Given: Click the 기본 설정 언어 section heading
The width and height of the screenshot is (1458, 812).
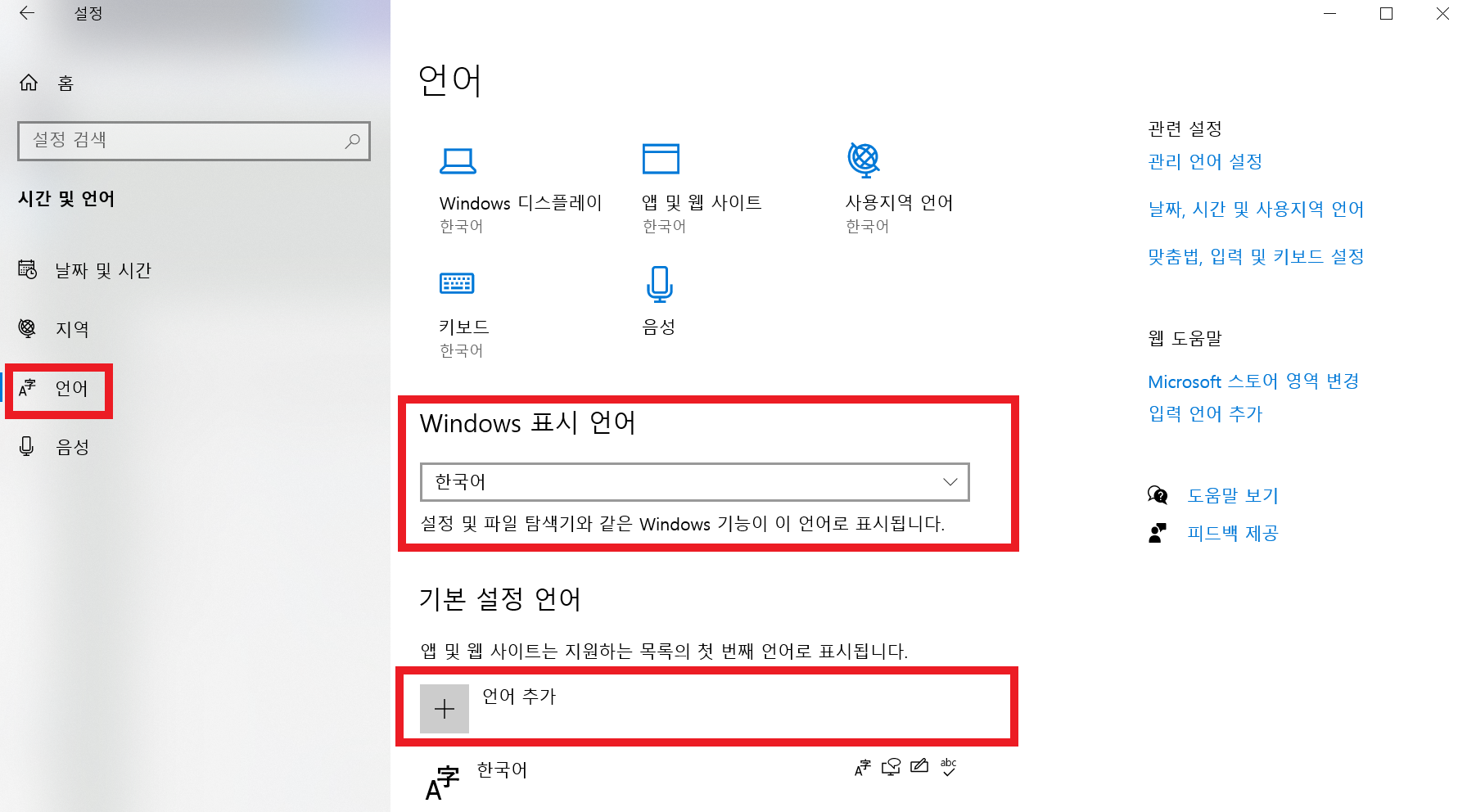Looking at the screenshot, I should pyautogui.click(x=500, y=599).
